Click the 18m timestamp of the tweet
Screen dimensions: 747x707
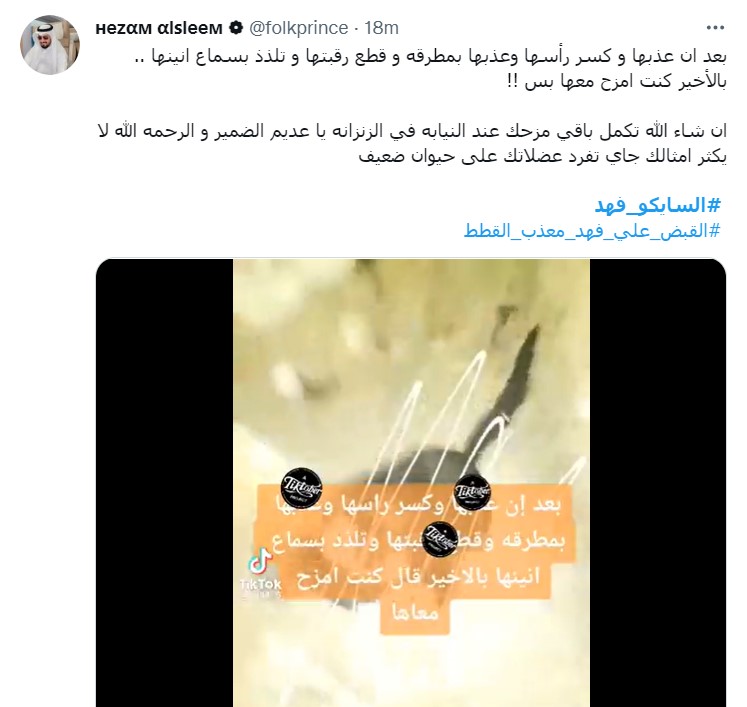[x=381, y=28]
